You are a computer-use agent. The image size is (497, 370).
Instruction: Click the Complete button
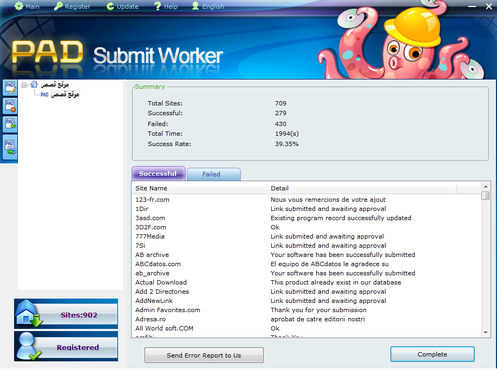point(432,354)
